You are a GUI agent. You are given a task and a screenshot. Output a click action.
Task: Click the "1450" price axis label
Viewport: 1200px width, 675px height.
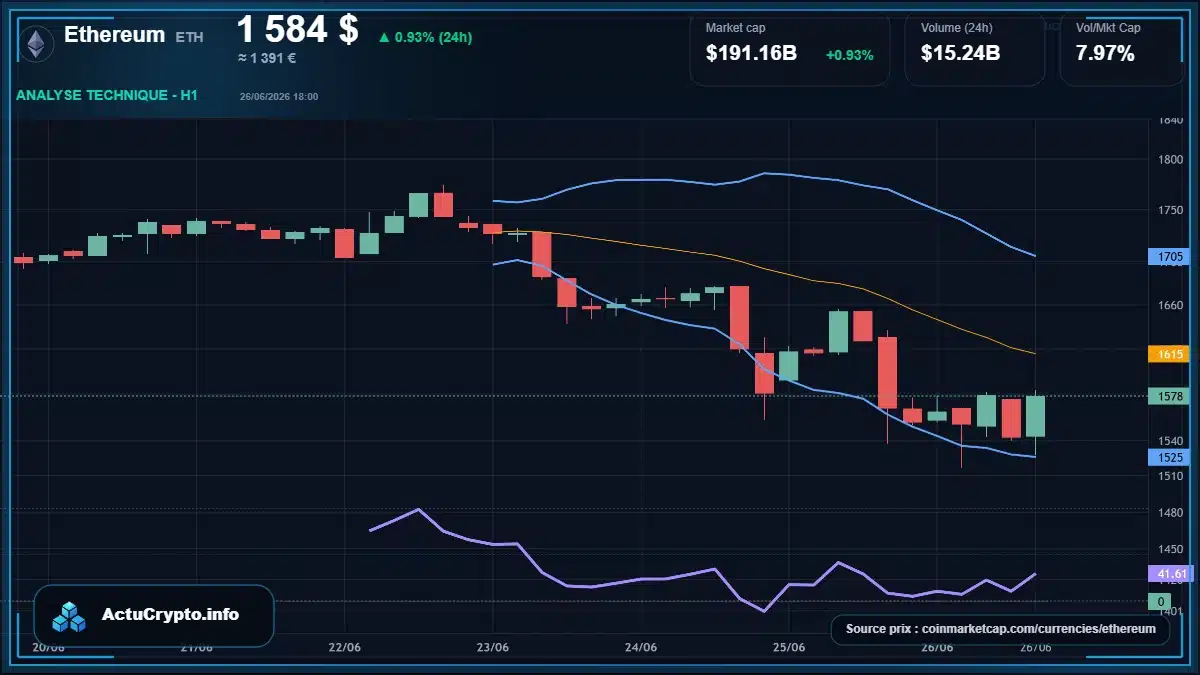pos(1170,549)
